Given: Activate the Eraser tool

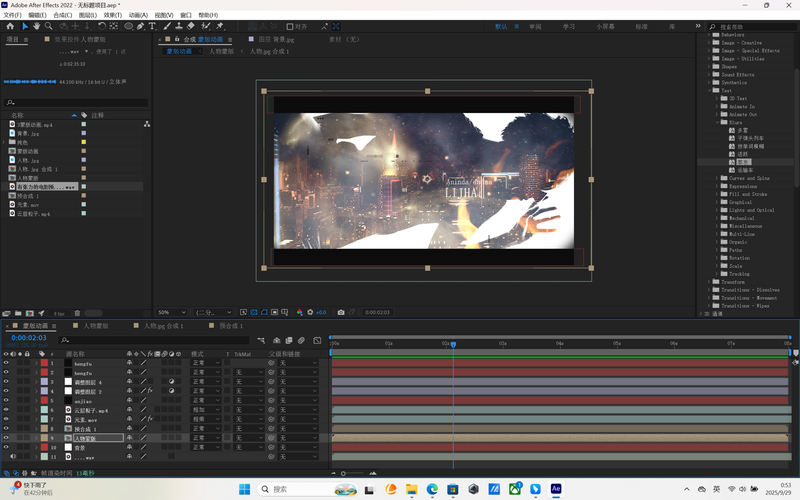Looking at the screenshot, I should pyautogui.click(x=191, y=26).
